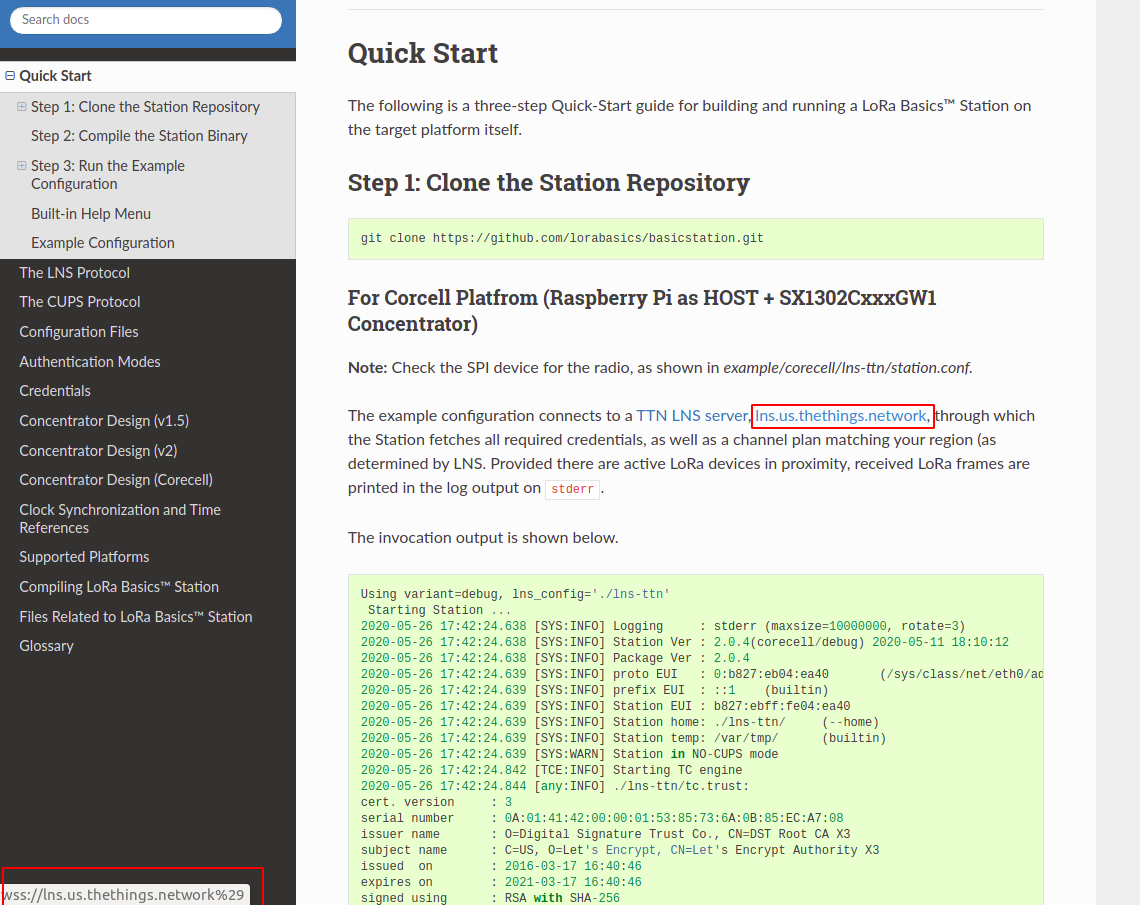Open the Credentials page
1140x905 pixels.
54,390
